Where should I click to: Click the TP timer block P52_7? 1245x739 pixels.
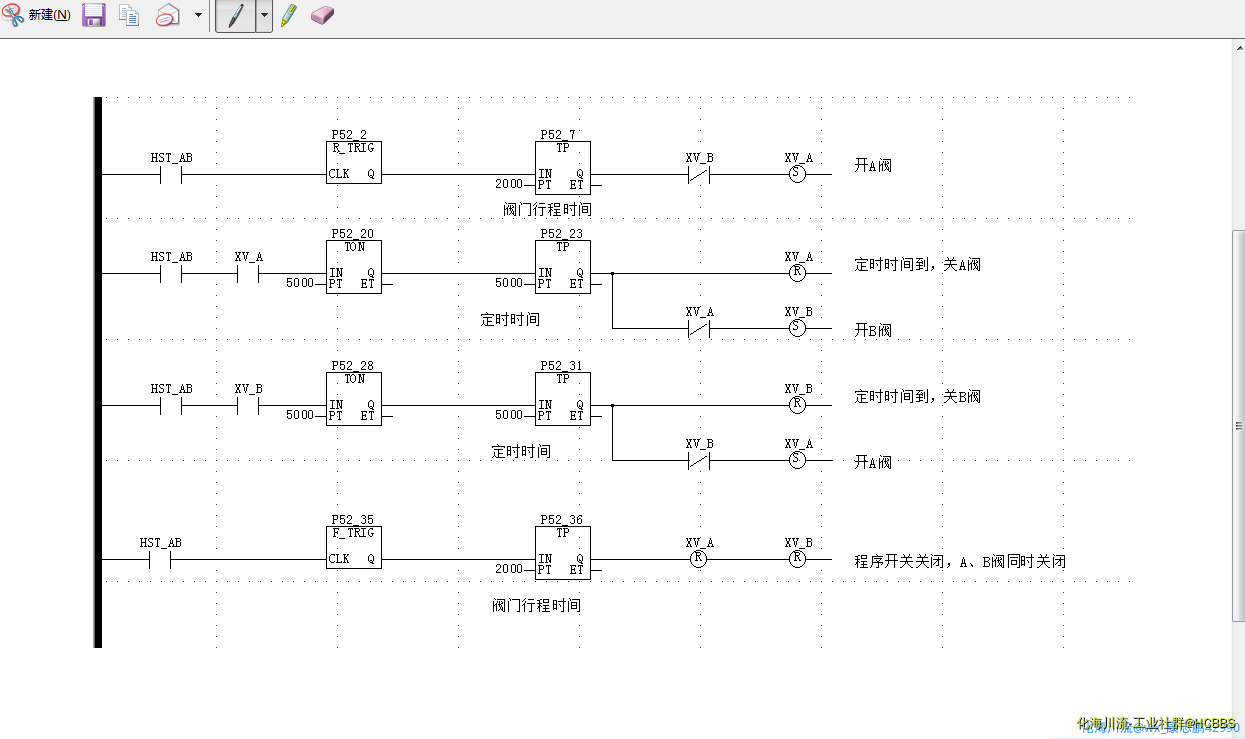click(x=562, y=166)
